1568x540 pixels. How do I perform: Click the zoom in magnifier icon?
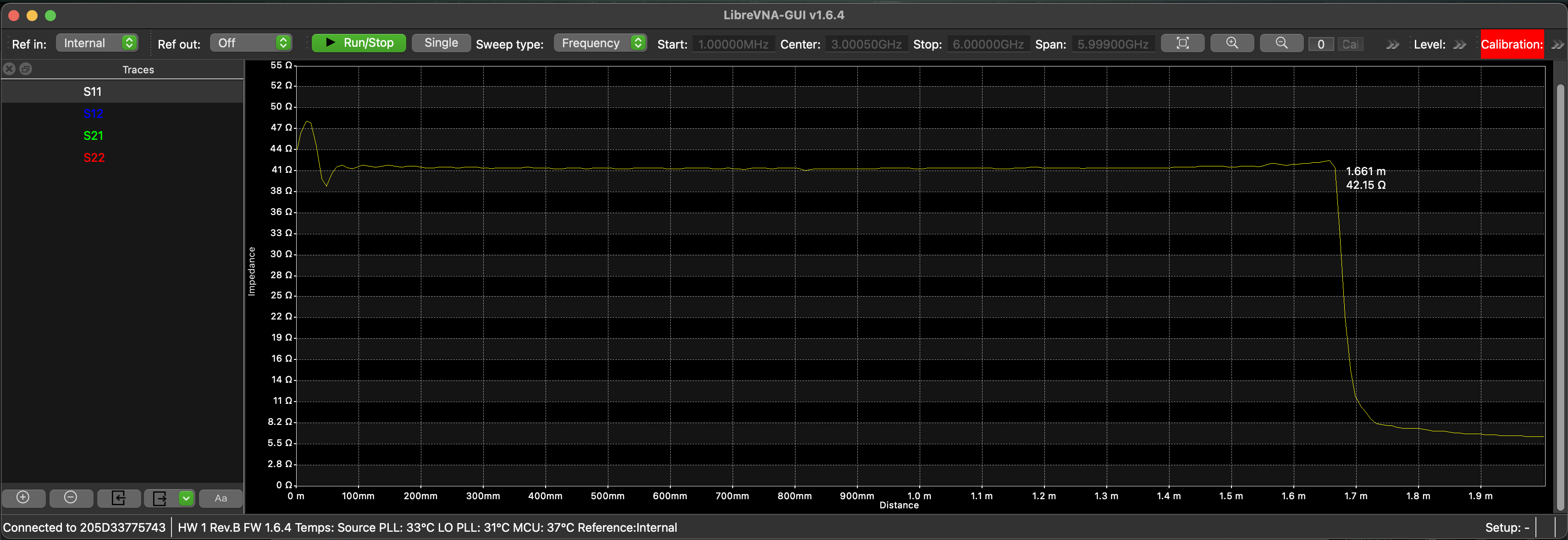[x=1232, y=43]
